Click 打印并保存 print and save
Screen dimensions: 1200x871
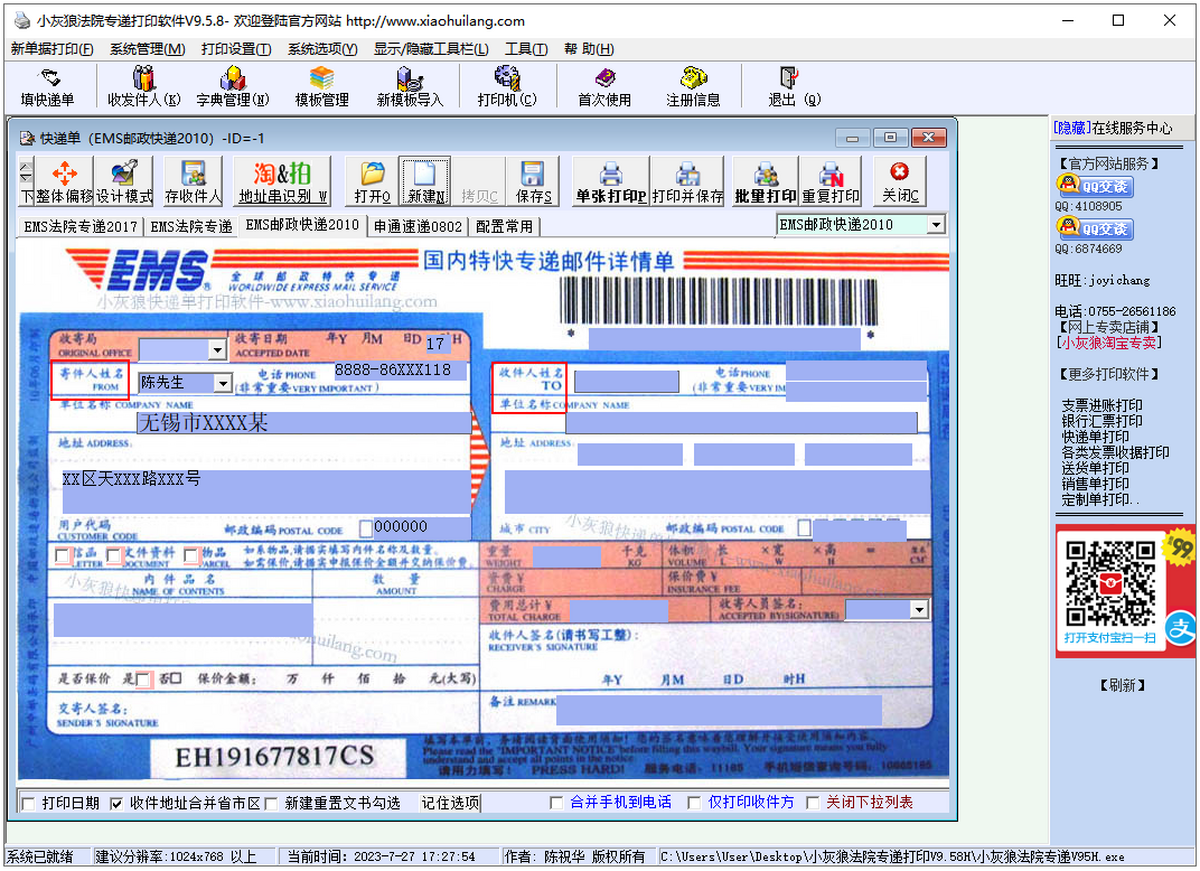687,182
